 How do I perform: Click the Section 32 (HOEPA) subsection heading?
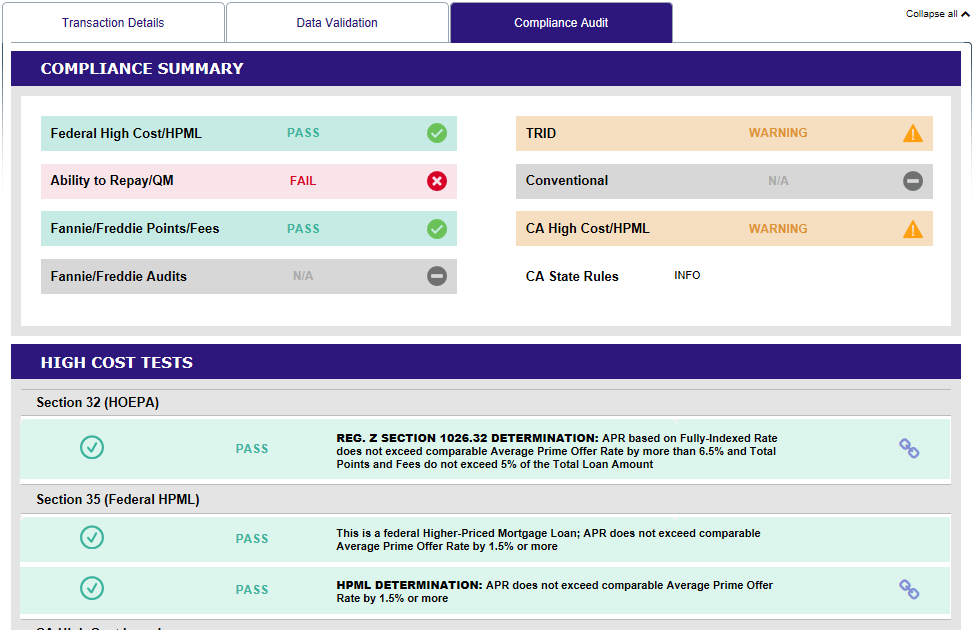point(98,403)
